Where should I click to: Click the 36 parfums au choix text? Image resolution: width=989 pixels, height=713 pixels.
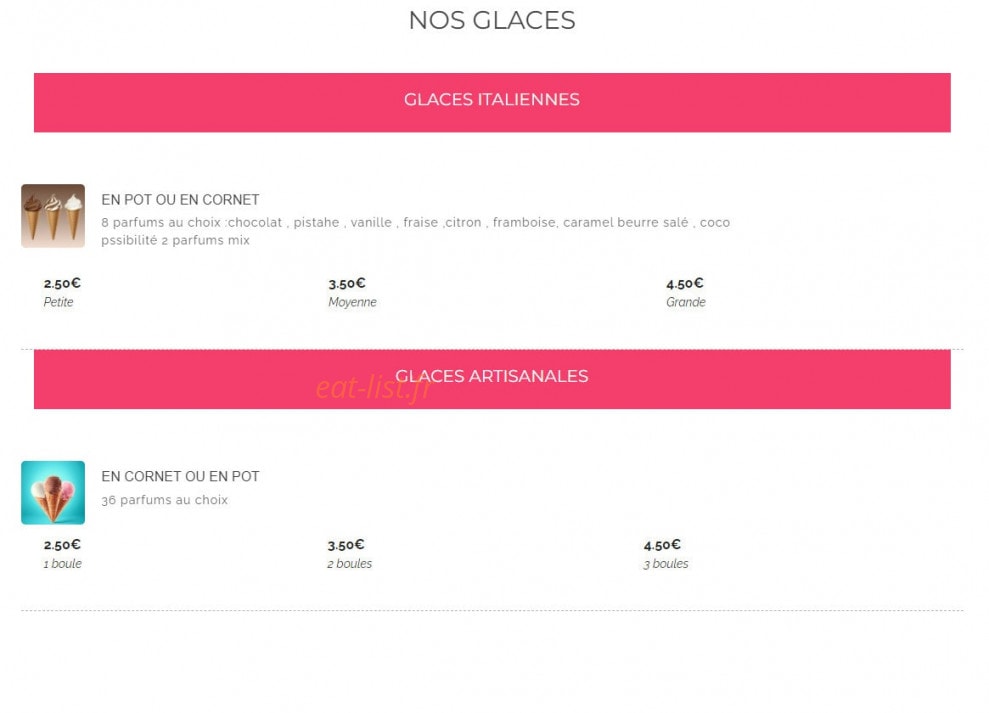click(x=165, y=500)
